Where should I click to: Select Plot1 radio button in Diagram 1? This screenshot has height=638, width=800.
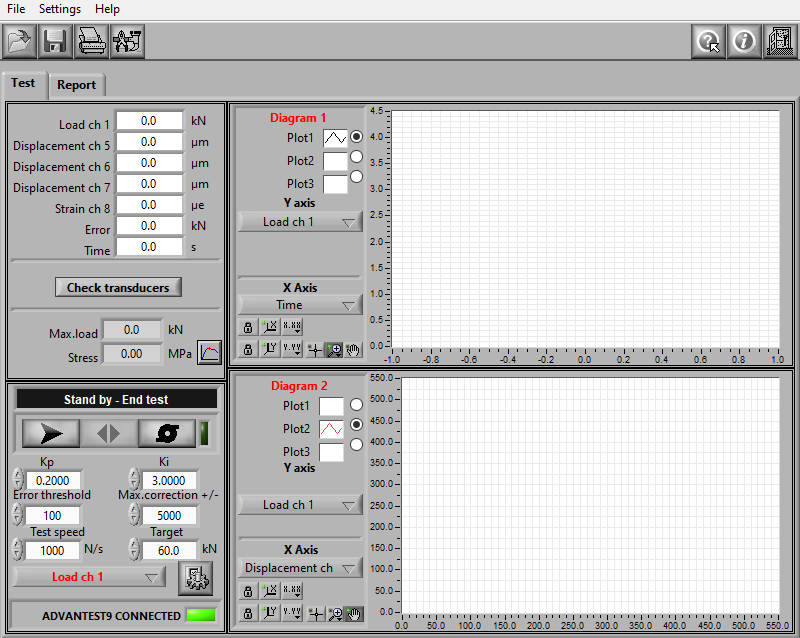click(356, 136)
